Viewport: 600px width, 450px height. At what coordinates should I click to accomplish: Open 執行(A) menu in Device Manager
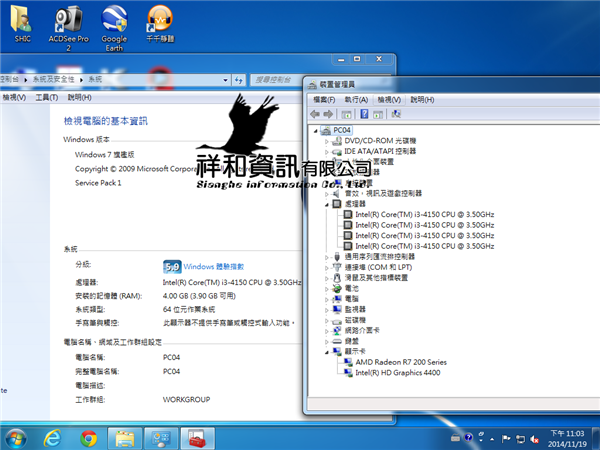coord(356,99)
